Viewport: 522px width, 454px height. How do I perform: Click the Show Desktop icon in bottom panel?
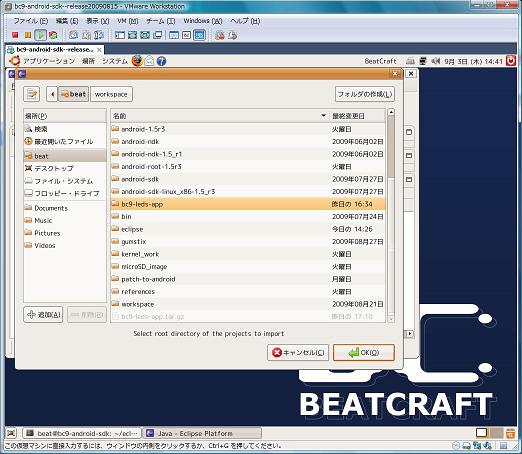pos(11,433)
